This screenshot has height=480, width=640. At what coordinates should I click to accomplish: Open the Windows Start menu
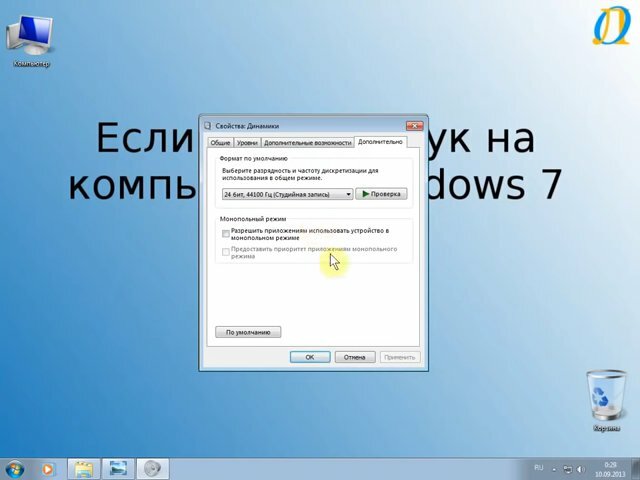pos(15,469)
